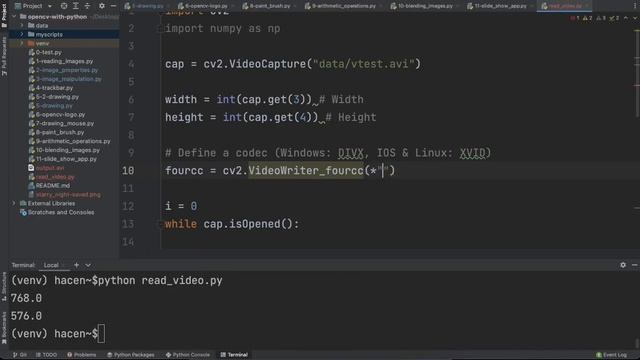Open the Event Log
The width and height of the screenshot is (640, 360).
click(611, 355)
